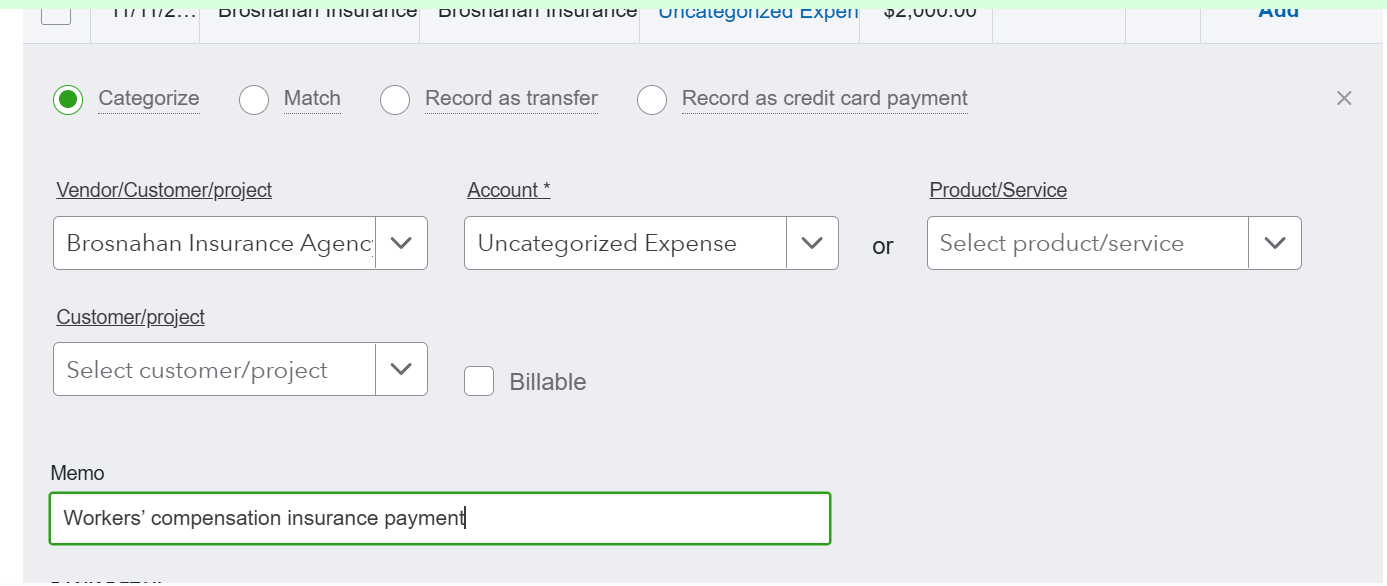Open the Product/Service dropdown arrow
The width and height of the screenshot is (1387, 586).
(1275, 243)
